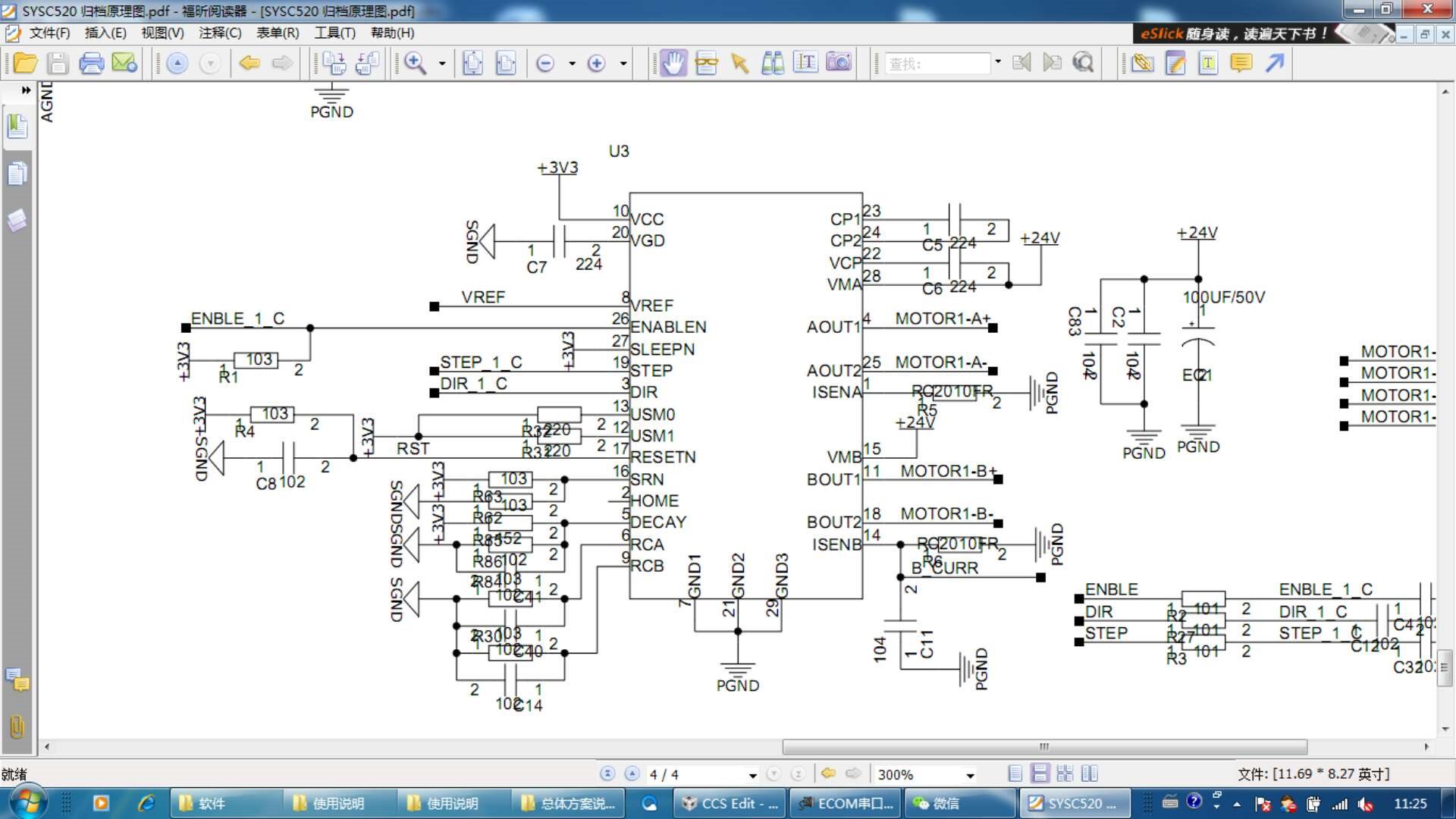Click the zoom-in magnifier tool
Viewport: 1456px width, 819px height.
(x=415, y=63)
